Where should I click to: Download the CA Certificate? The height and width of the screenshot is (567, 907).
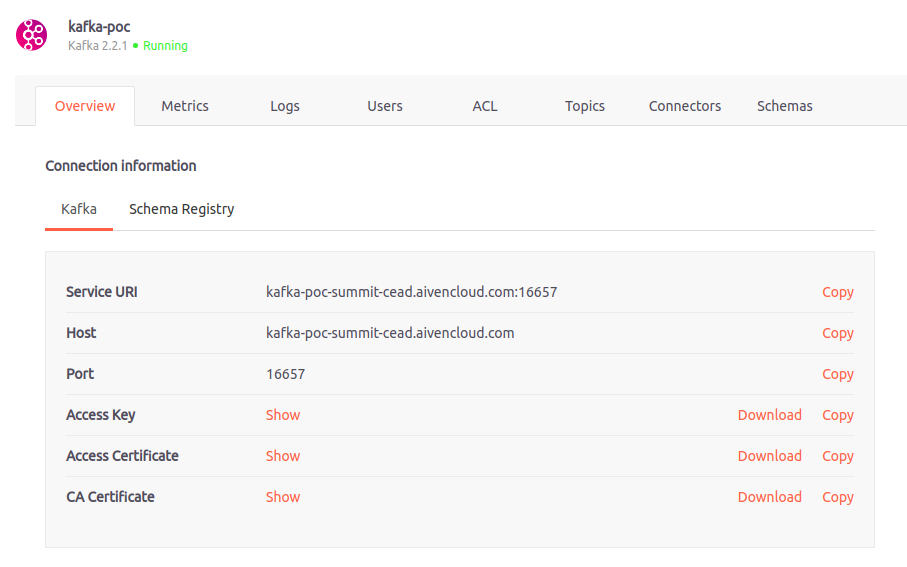769,497
